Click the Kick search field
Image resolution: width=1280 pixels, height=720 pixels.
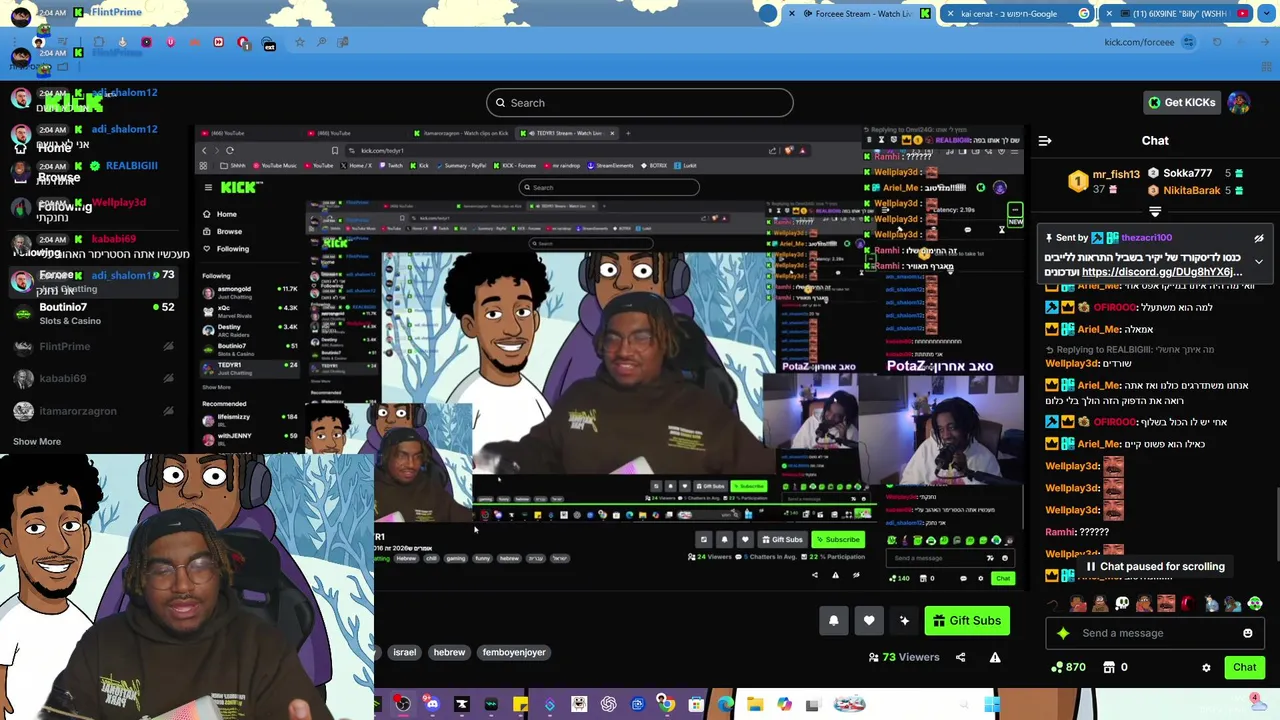click(640, 102)
